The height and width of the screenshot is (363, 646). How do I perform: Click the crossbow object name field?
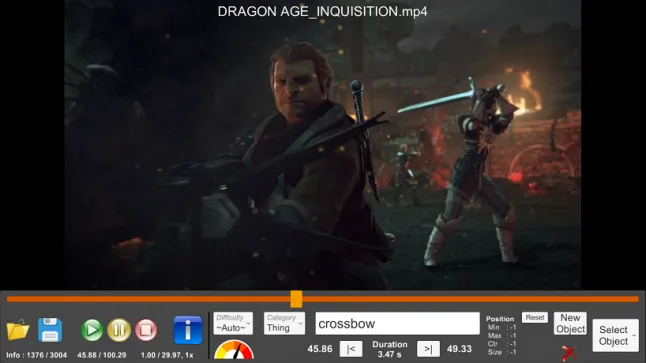coord(398,323)
